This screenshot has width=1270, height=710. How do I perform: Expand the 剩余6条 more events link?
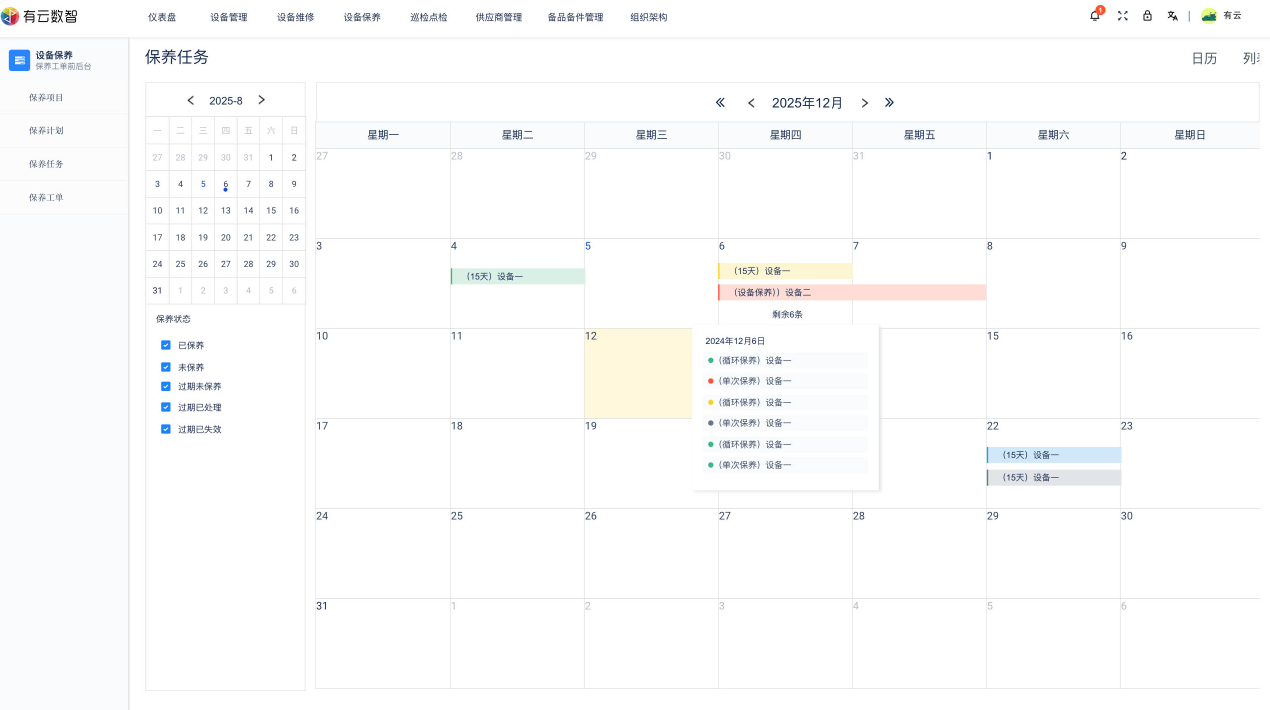point(787,314)
